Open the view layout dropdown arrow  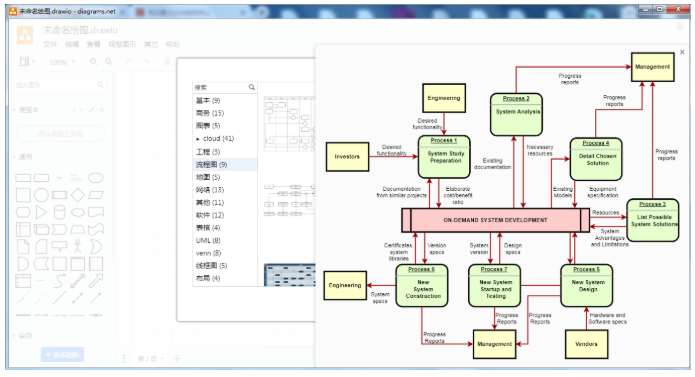[33, 62]
